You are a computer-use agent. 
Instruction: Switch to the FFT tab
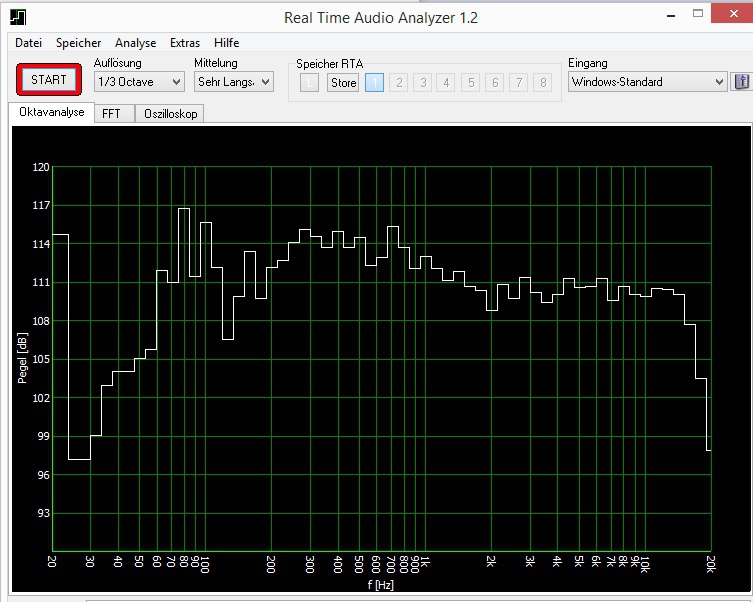[111, 114]
